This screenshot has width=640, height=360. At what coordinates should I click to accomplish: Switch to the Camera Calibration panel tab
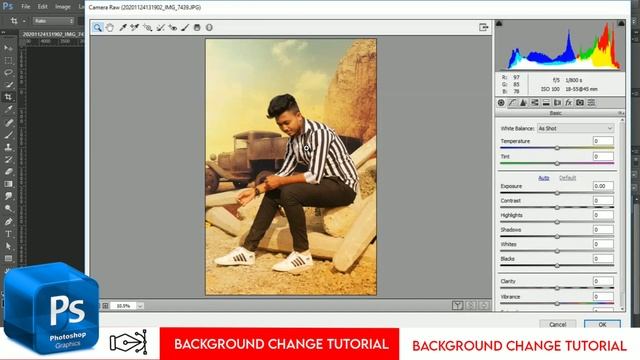[580, 103]
